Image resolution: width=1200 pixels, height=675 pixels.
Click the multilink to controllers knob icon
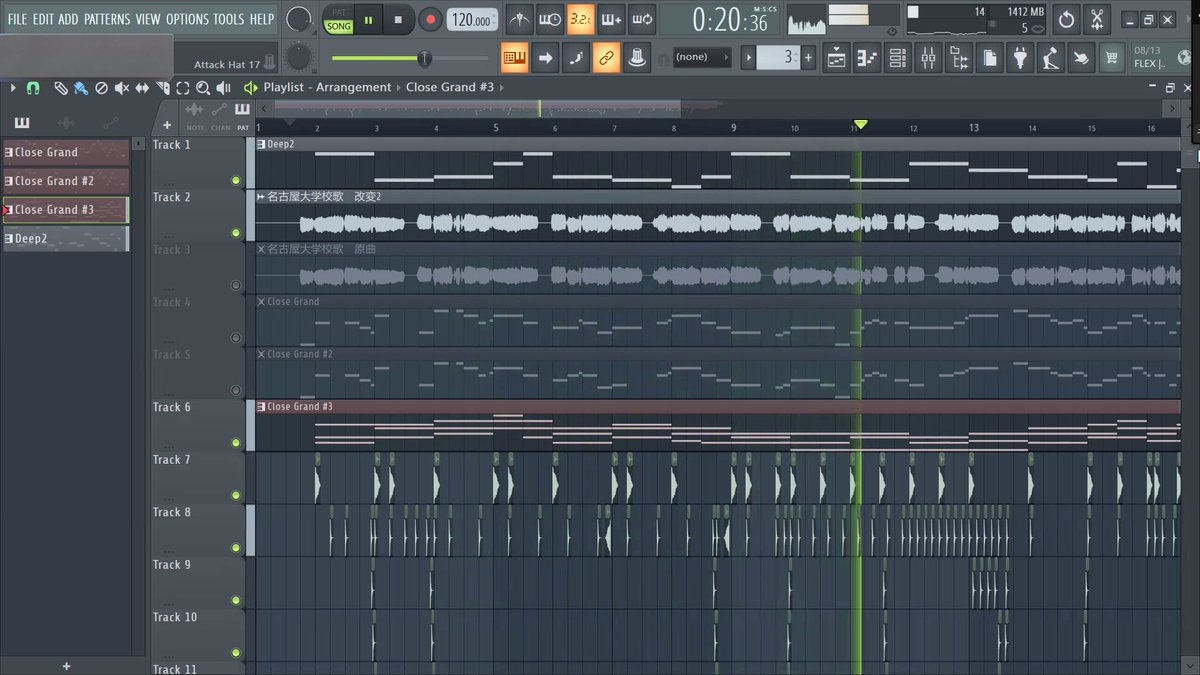point(637,58)
